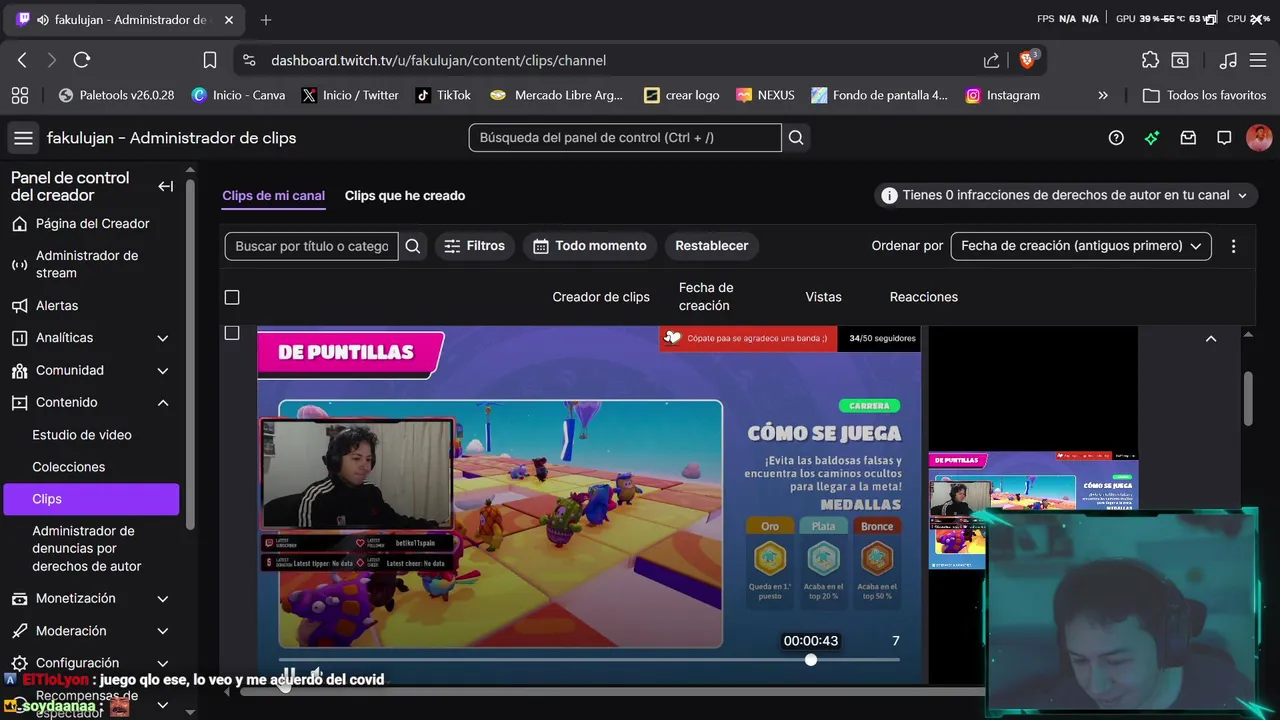Show more bookmarks chevron
The image size is (1280, 720).
pyautogui.click(x=1103, y=95)
